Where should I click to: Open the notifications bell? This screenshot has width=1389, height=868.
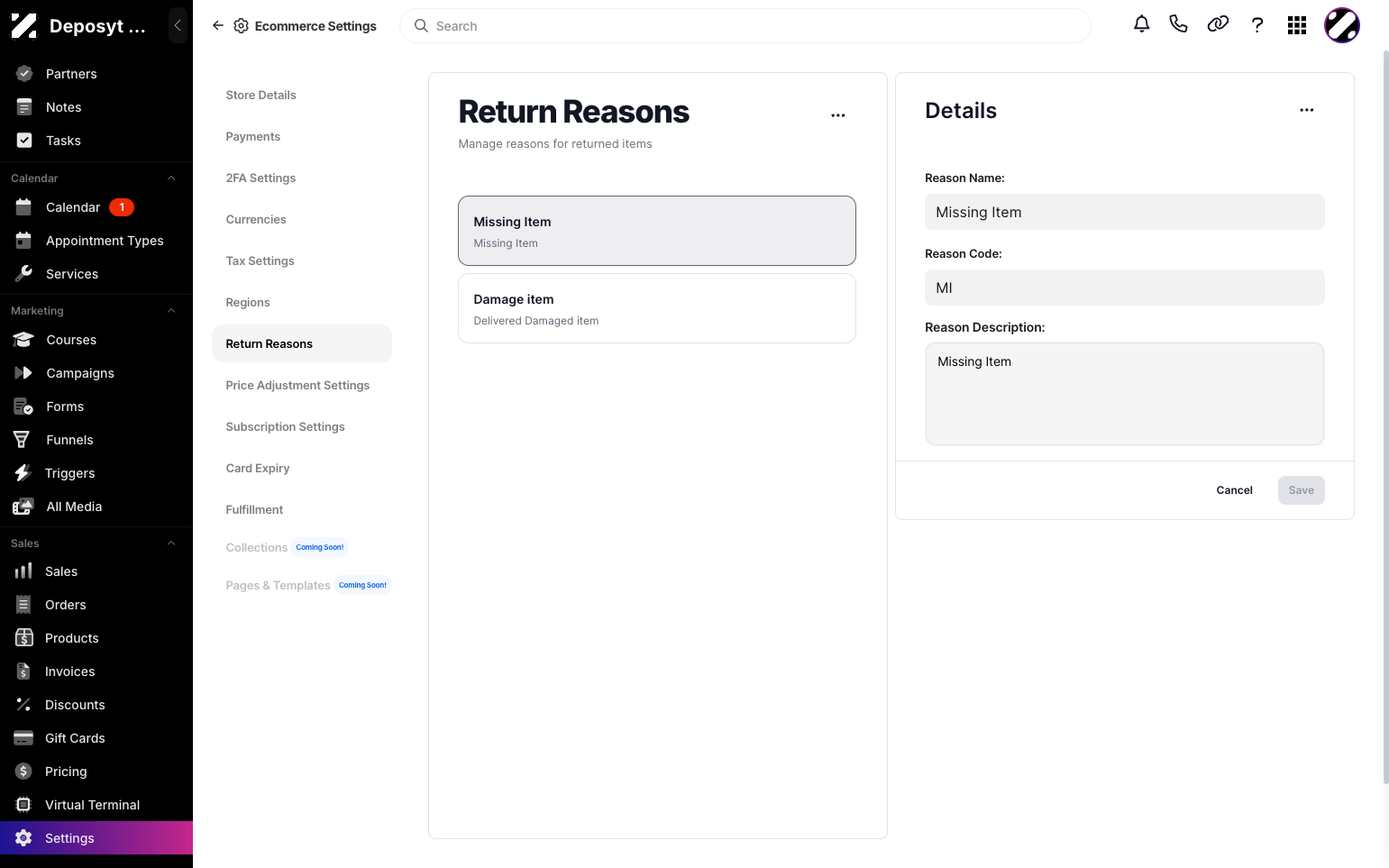[x=1141, y=25]
